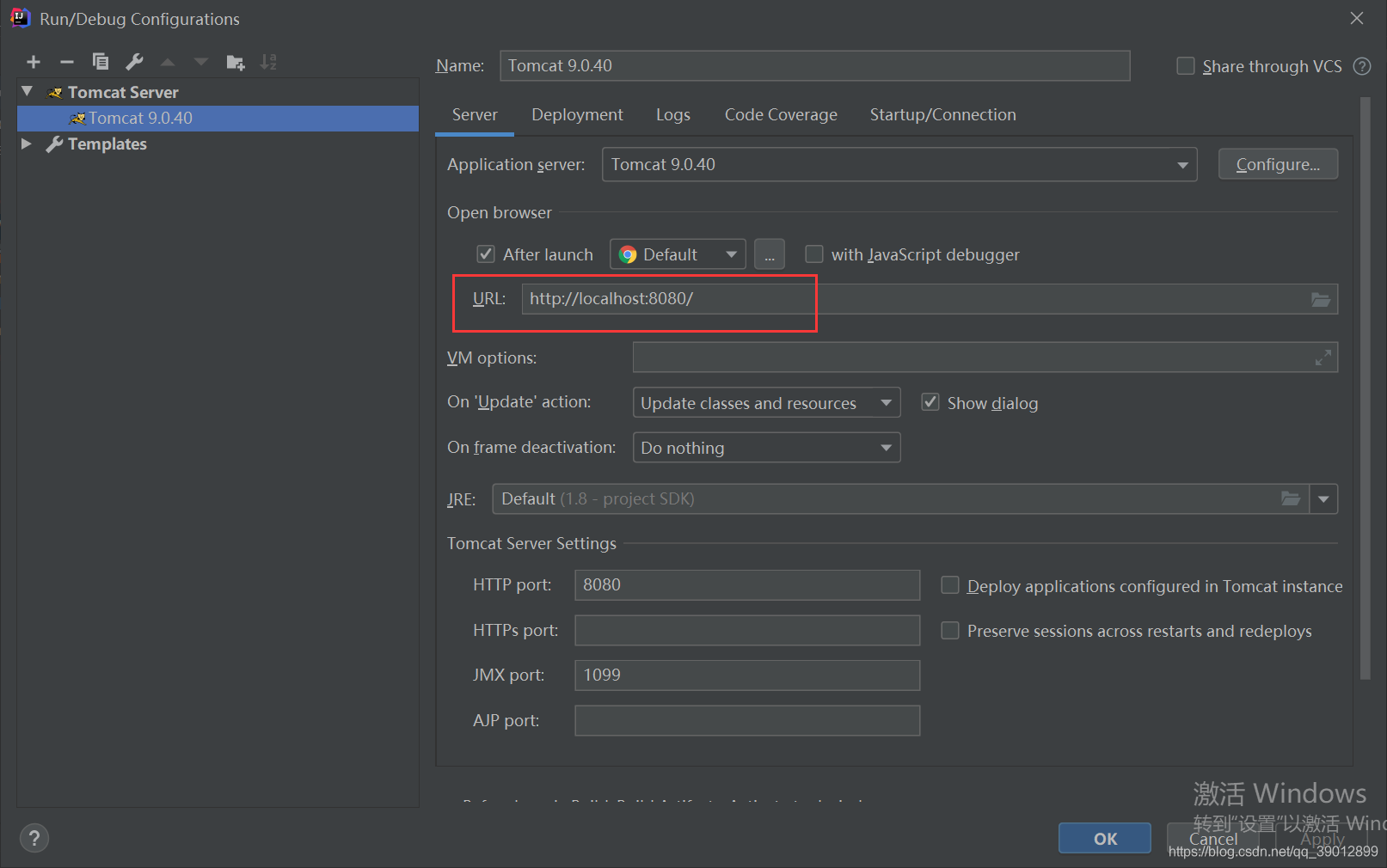Toggle Show dialog checkbox
This screenshot has width=1387, height=868.
coord(930,402)
